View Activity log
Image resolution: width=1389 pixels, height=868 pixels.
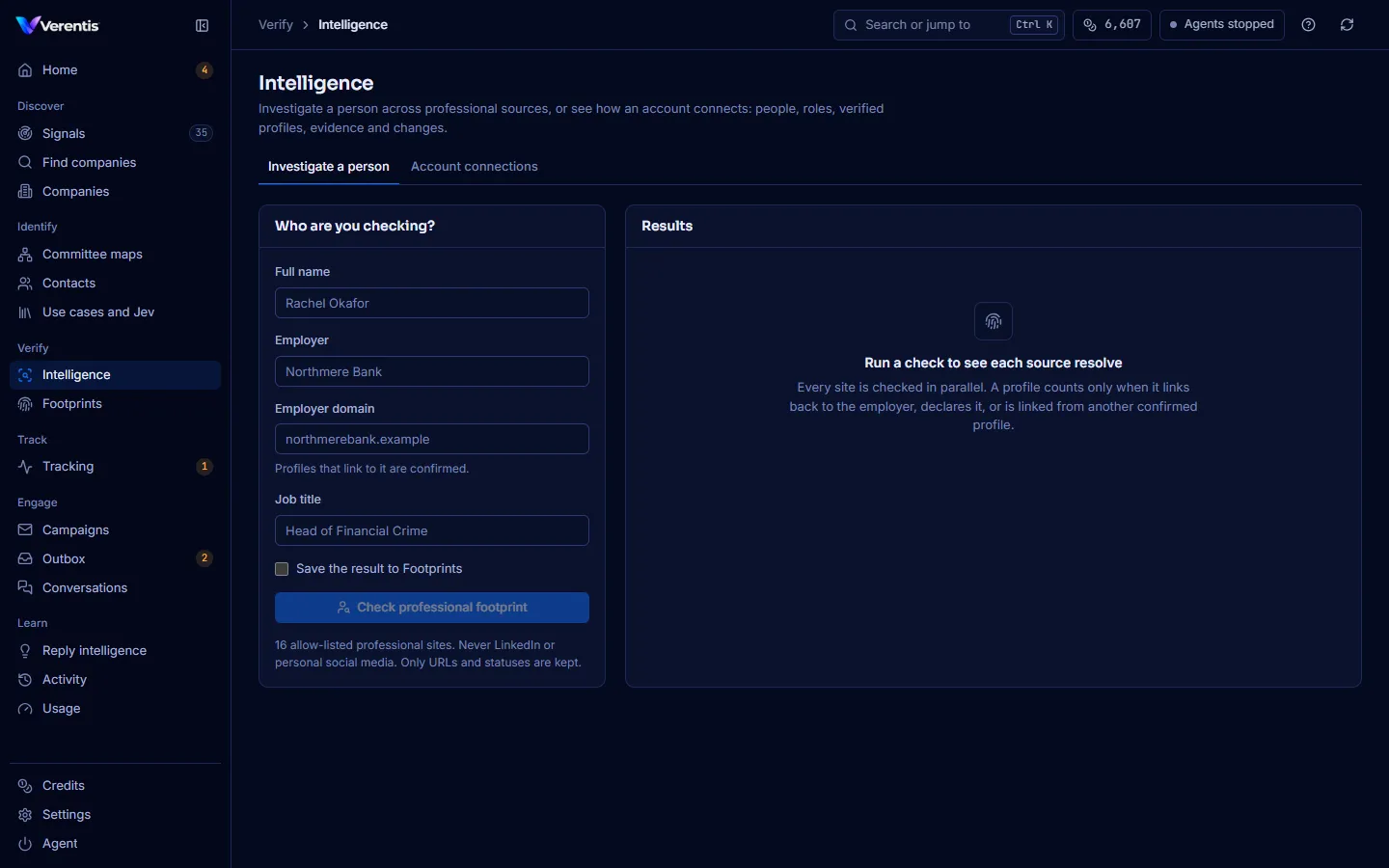(x=115, y=679)
